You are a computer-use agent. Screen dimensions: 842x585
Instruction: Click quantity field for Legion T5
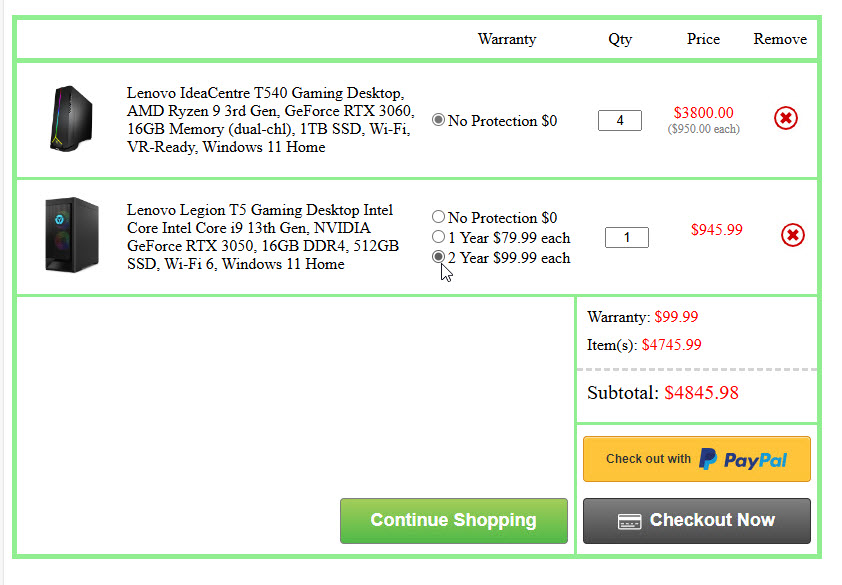pos(627,238)
